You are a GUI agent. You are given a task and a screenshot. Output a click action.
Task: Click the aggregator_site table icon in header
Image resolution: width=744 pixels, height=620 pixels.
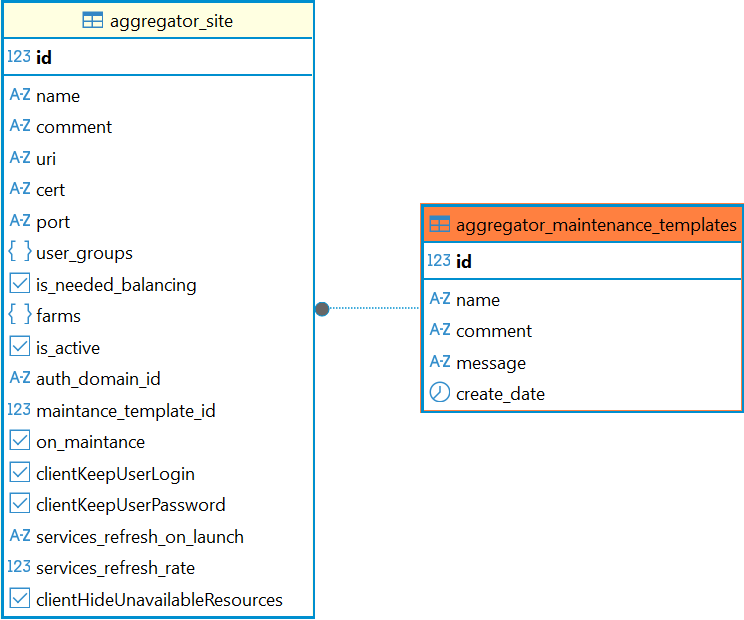(x=93, y=21)
